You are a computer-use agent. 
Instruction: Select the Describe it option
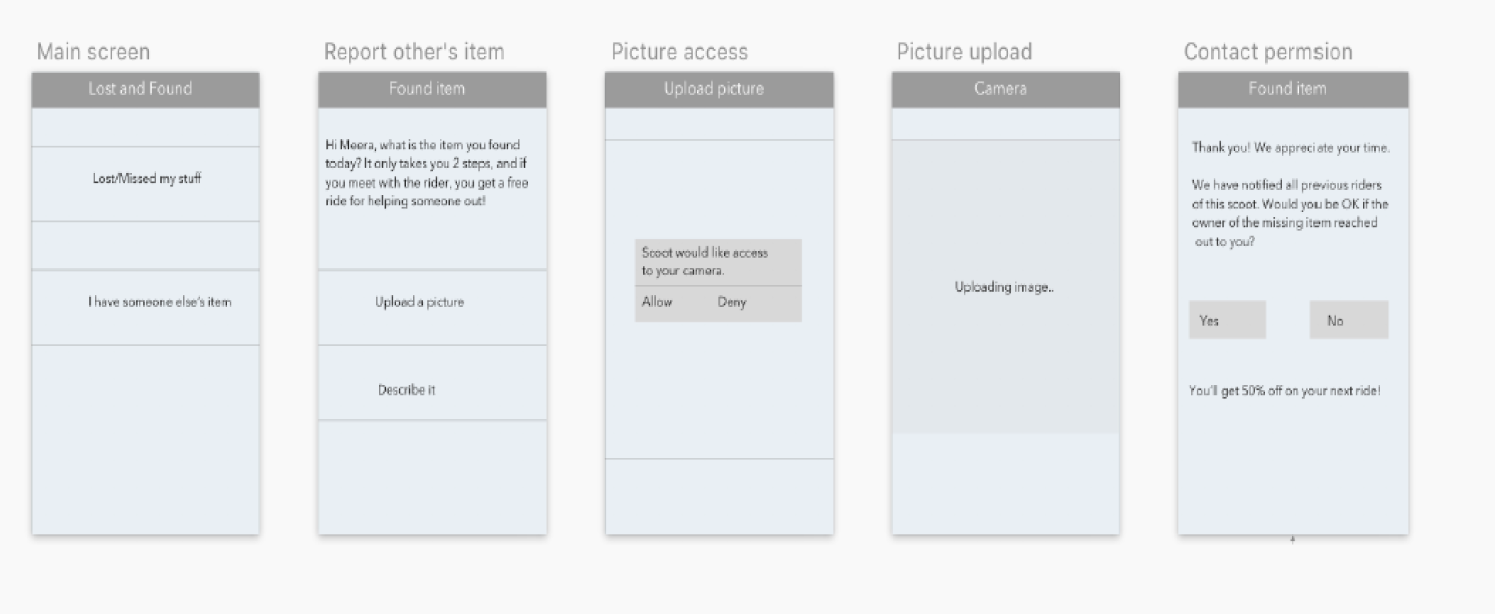point(406,390)
